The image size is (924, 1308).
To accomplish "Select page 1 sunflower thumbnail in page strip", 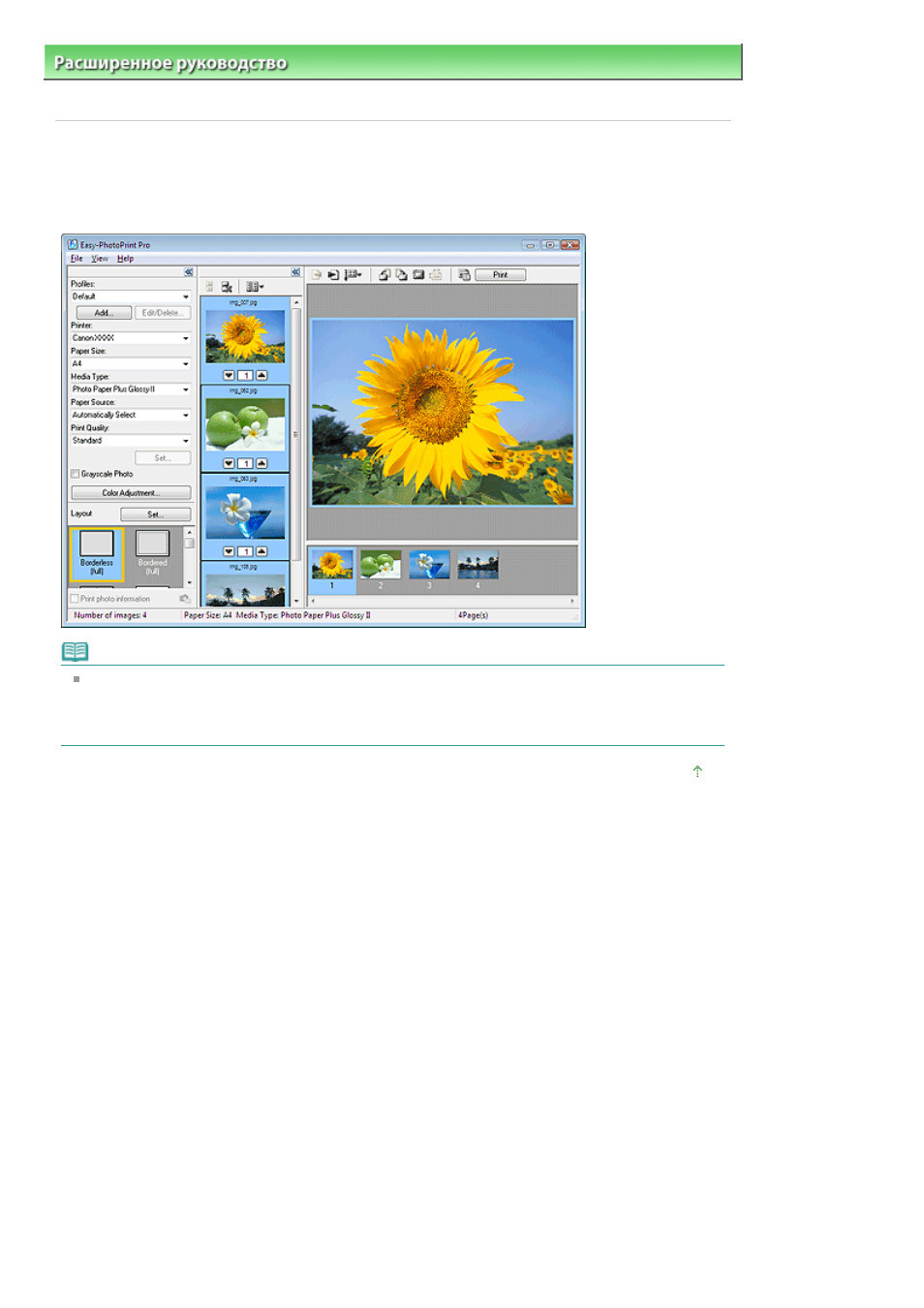I will (x=332, y=565).
